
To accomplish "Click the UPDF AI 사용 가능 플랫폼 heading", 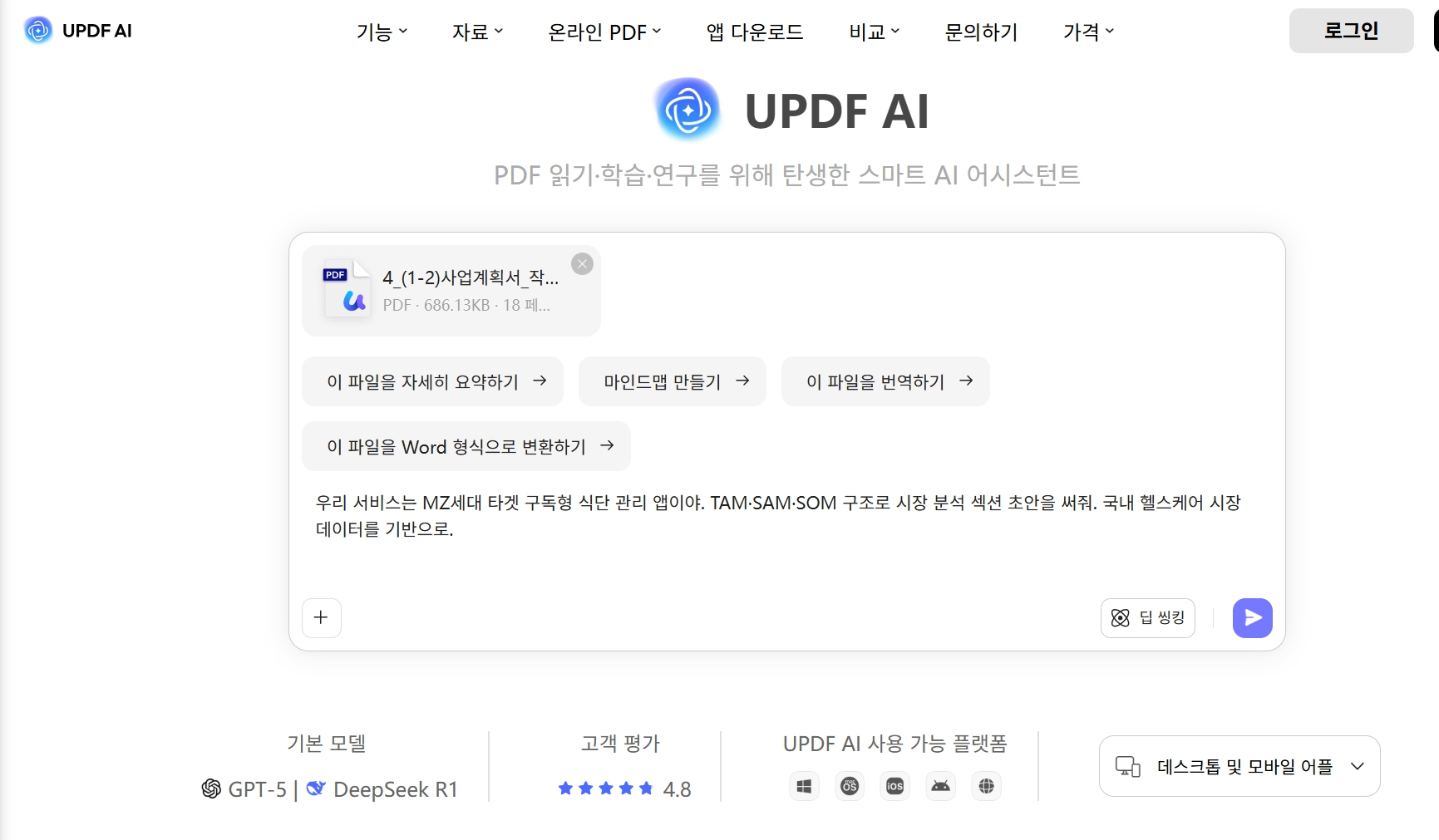I will coord(894,743).
